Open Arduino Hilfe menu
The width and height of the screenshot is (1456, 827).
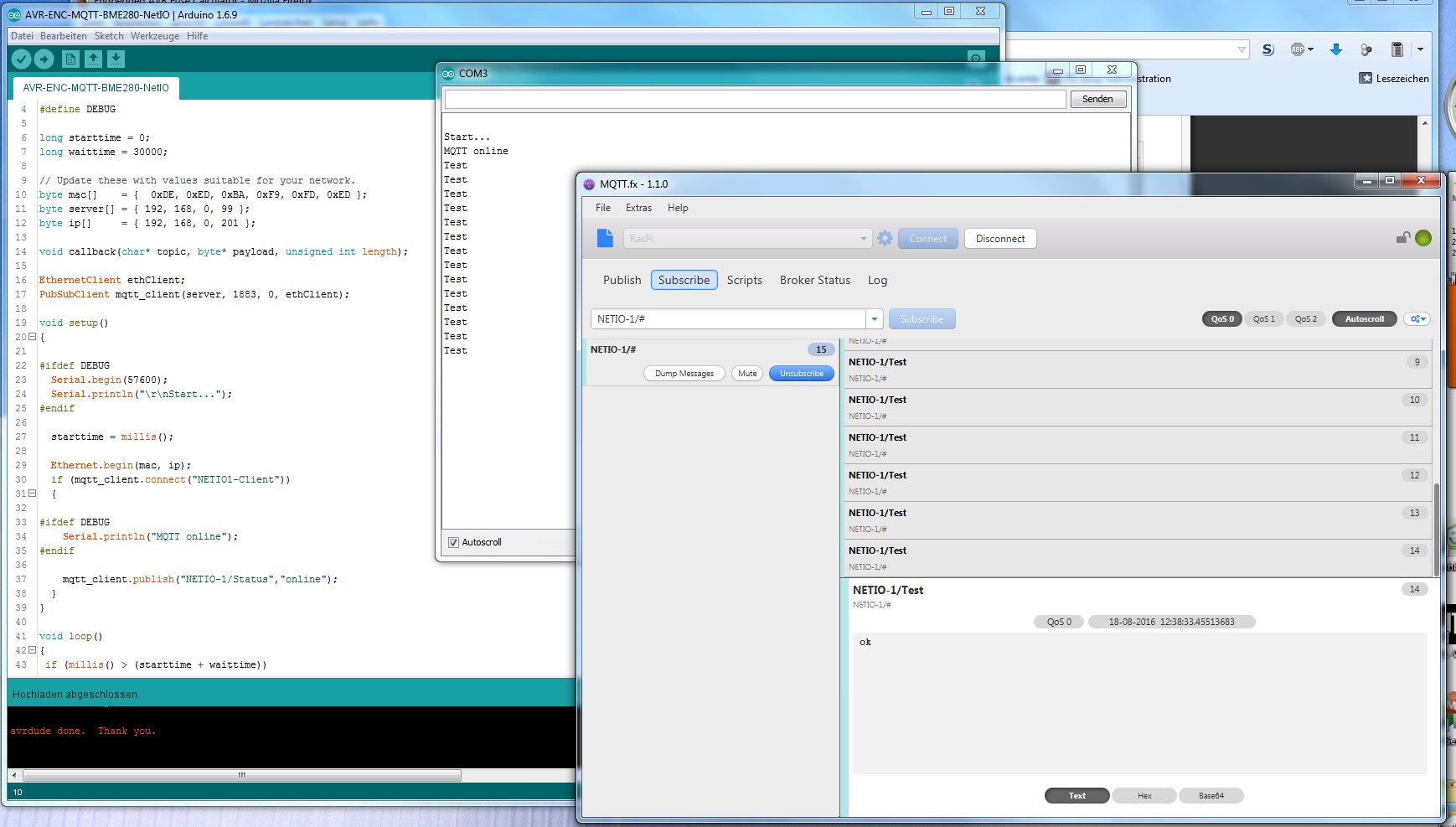pos(197,36)
